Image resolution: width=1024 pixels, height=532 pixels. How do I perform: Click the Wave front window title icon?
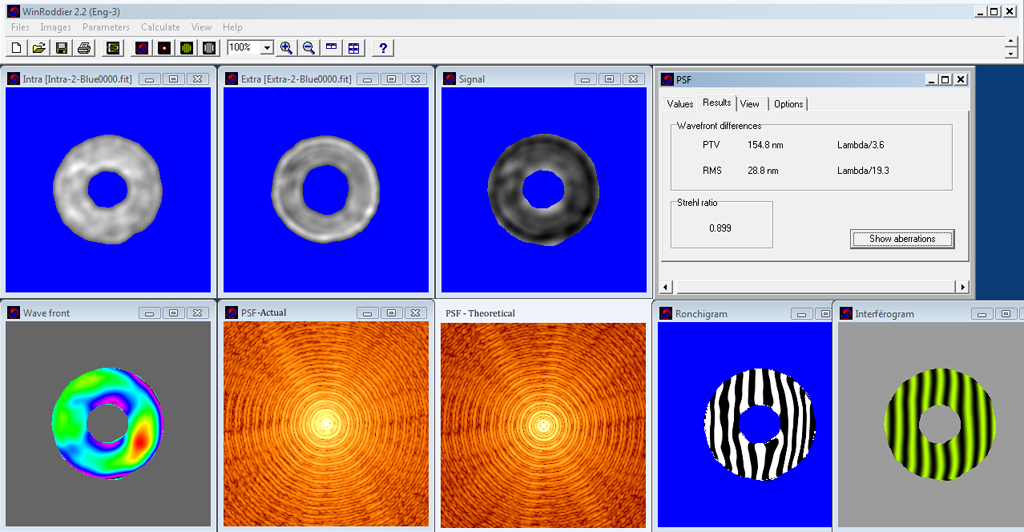coord(14,313)
